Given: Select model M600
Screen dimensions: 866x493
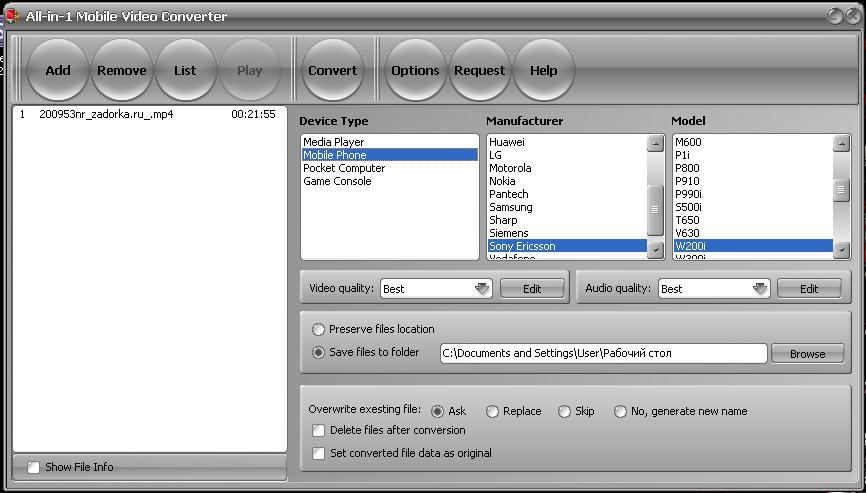Looking at the screenshot, I should tap(753, 142).
